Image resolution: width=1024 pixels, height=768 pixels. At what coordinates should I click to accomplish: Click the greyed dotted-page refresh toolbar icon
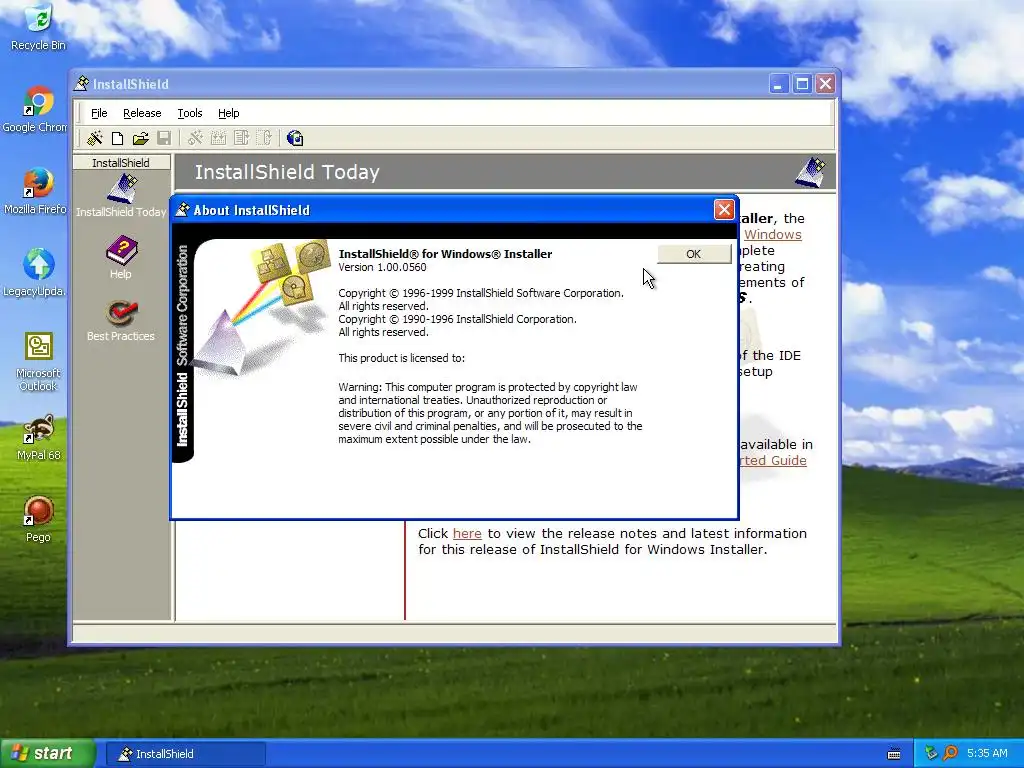coord(264,138)
